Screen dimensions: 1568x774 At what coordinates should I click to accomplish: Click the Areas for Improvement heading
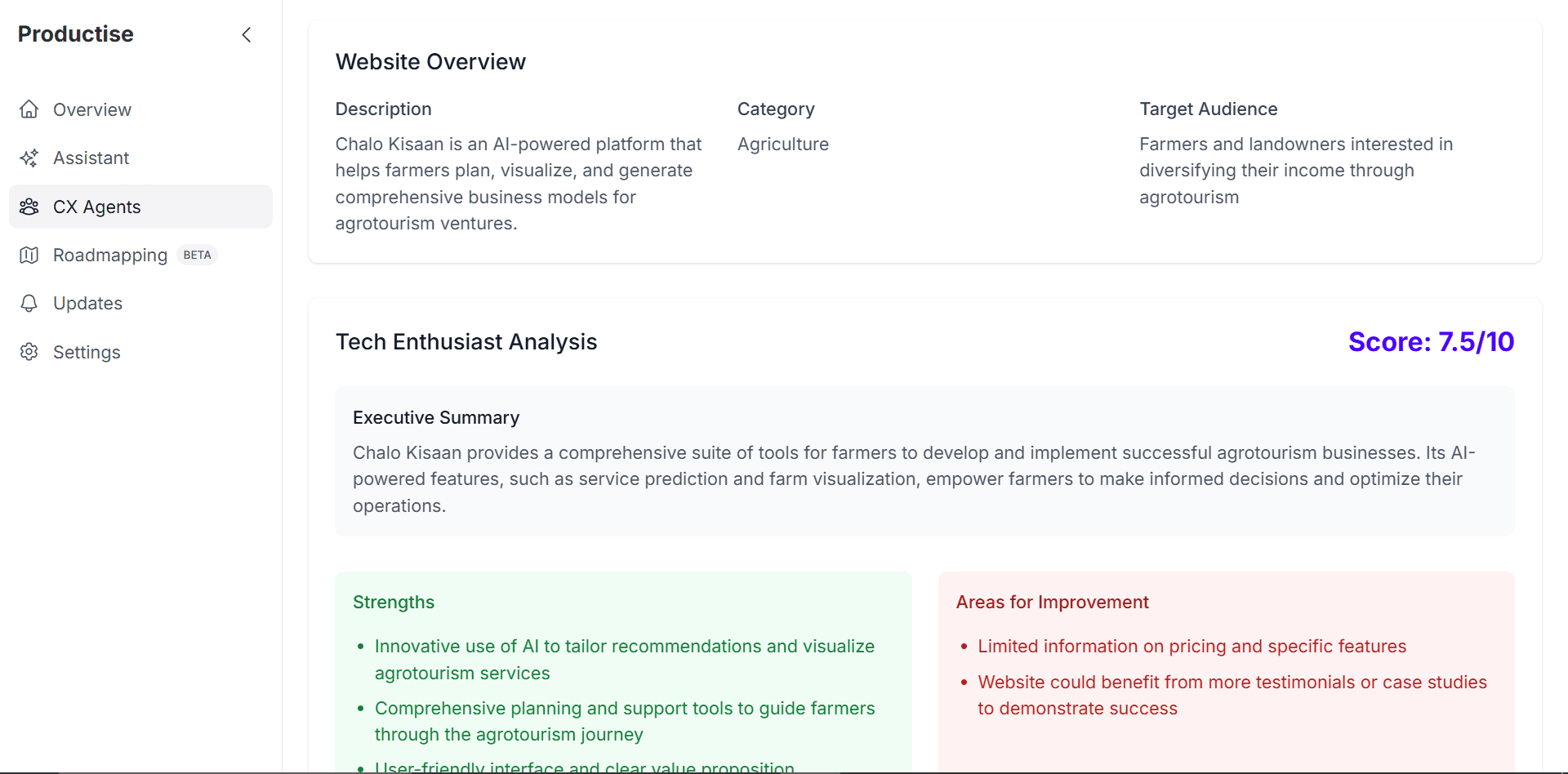(x=1052, y=603)
